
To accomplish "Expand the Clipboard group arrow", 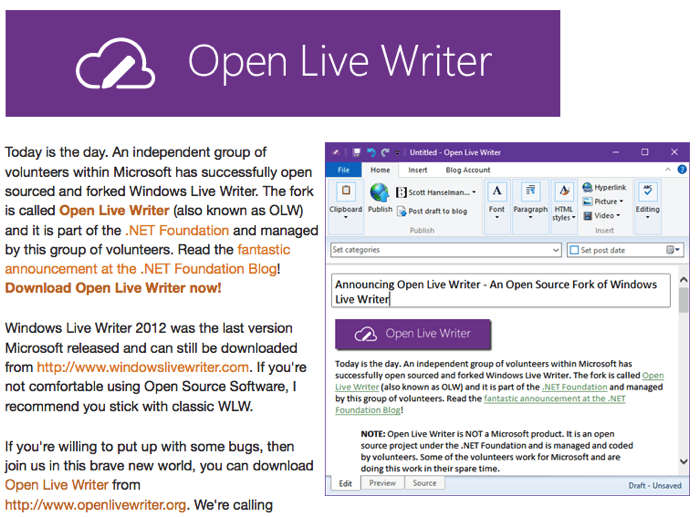I will tap(346, 218).
